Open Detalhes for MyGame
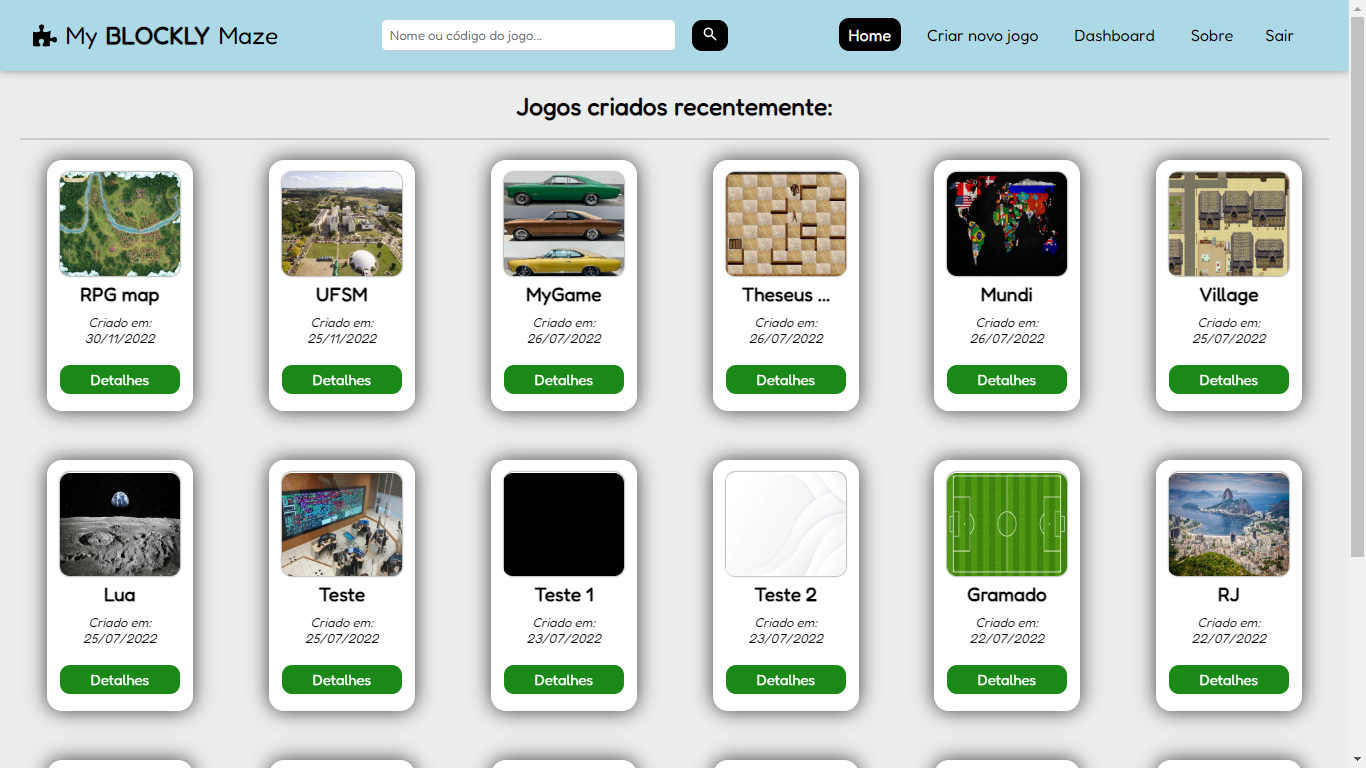 pos(564,380)
